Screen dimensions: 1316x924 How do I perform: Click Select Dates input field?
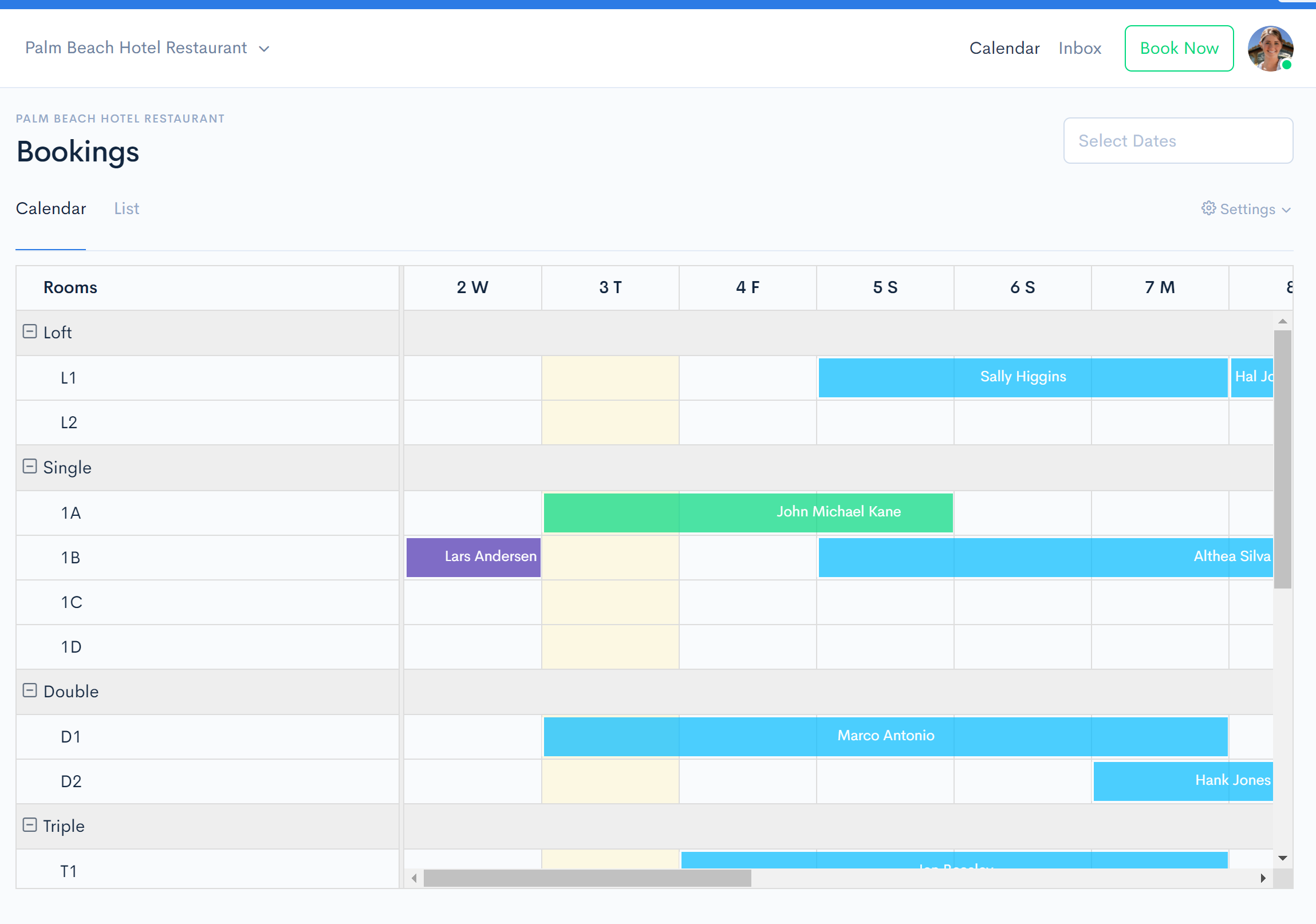click(x=1178, y=140)
